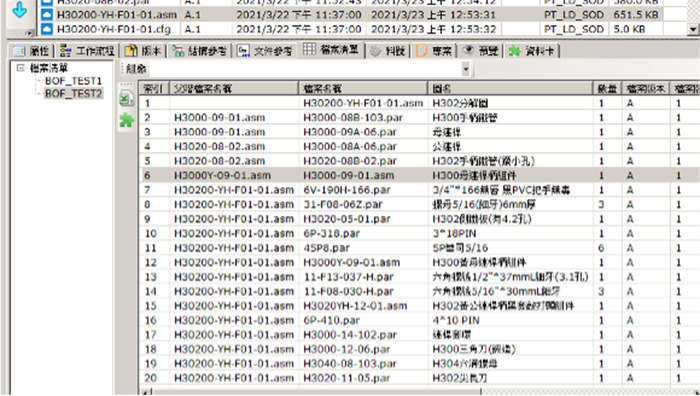Click file name H3020-11-05.par
The width and height of the screenshot is (700, 396).
pos(346,378)
